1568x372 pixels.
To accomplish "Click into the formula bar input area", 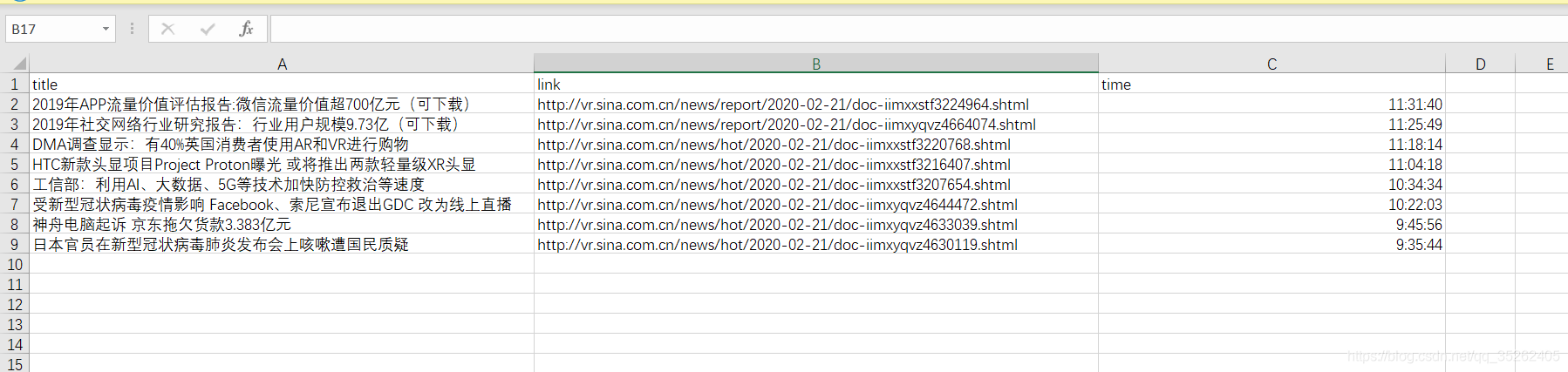I will 918,29.
